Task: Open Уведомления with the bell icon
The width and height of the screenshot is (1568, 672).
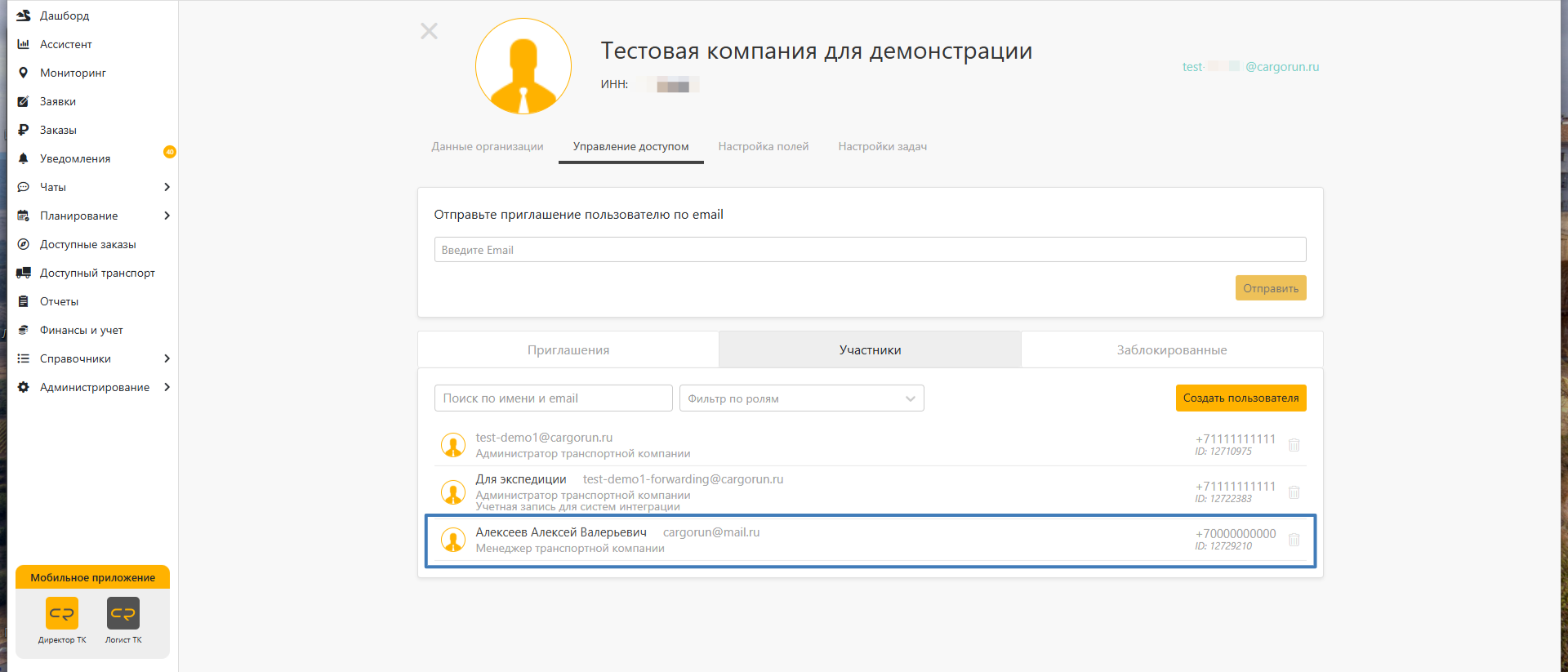Action: pyautogui.click(x=24, y=158)
